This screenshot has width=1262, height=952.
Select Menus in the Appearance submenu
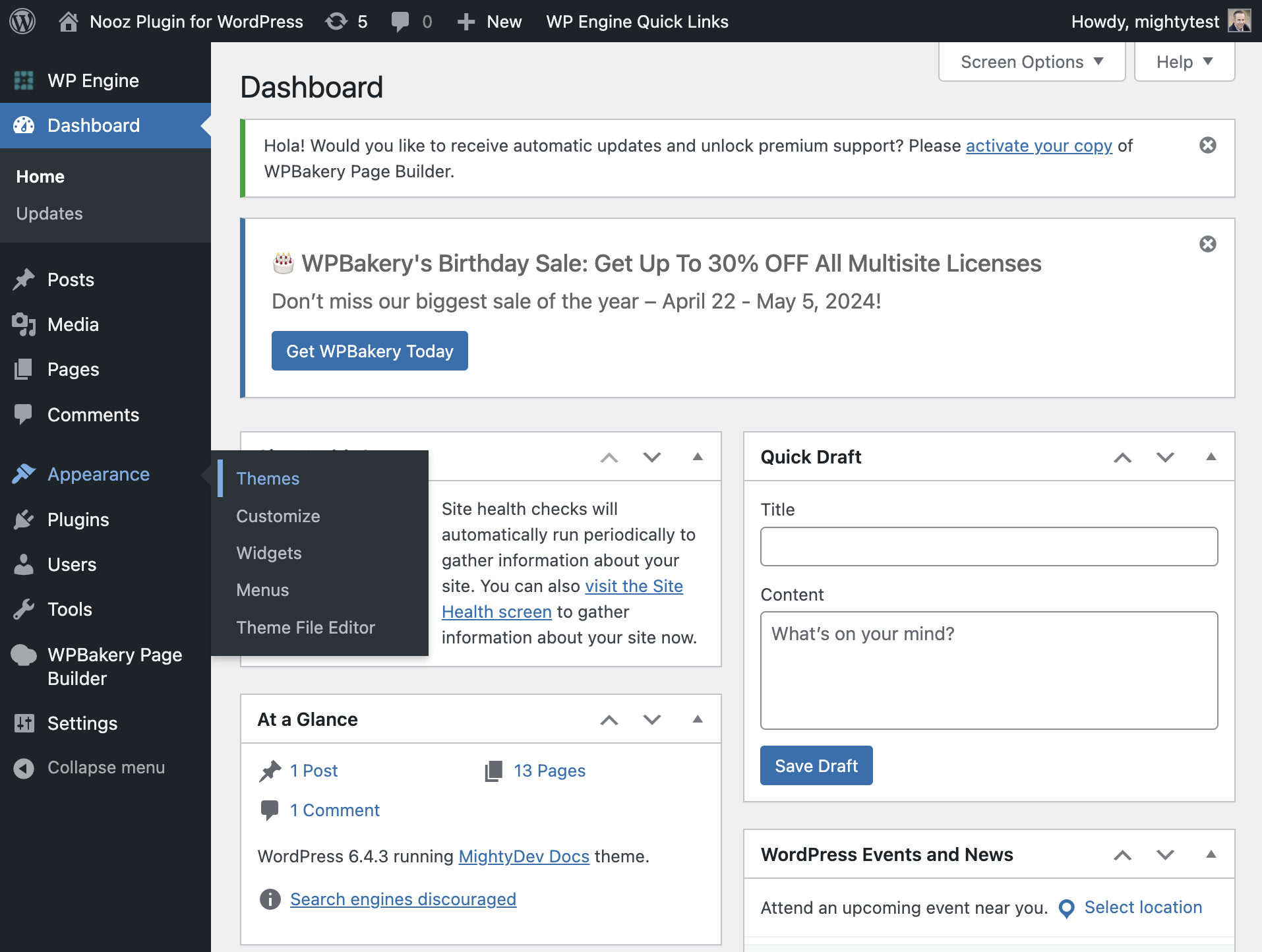pyautogui.click(x=262, y=590)
